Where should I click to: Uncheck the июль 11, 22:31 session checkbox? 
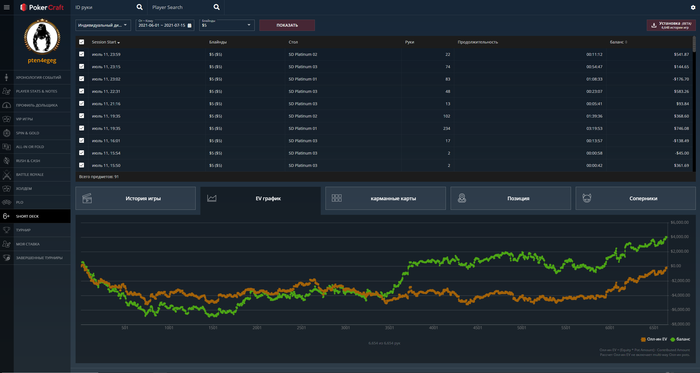[x=81, y=91]
